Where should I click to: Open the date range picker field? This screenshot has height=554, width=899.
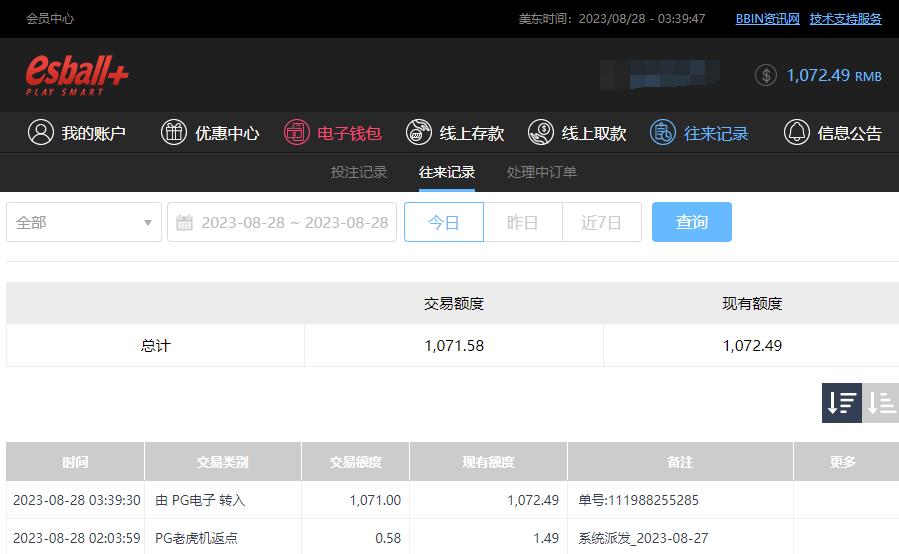[x=282, y=222]
